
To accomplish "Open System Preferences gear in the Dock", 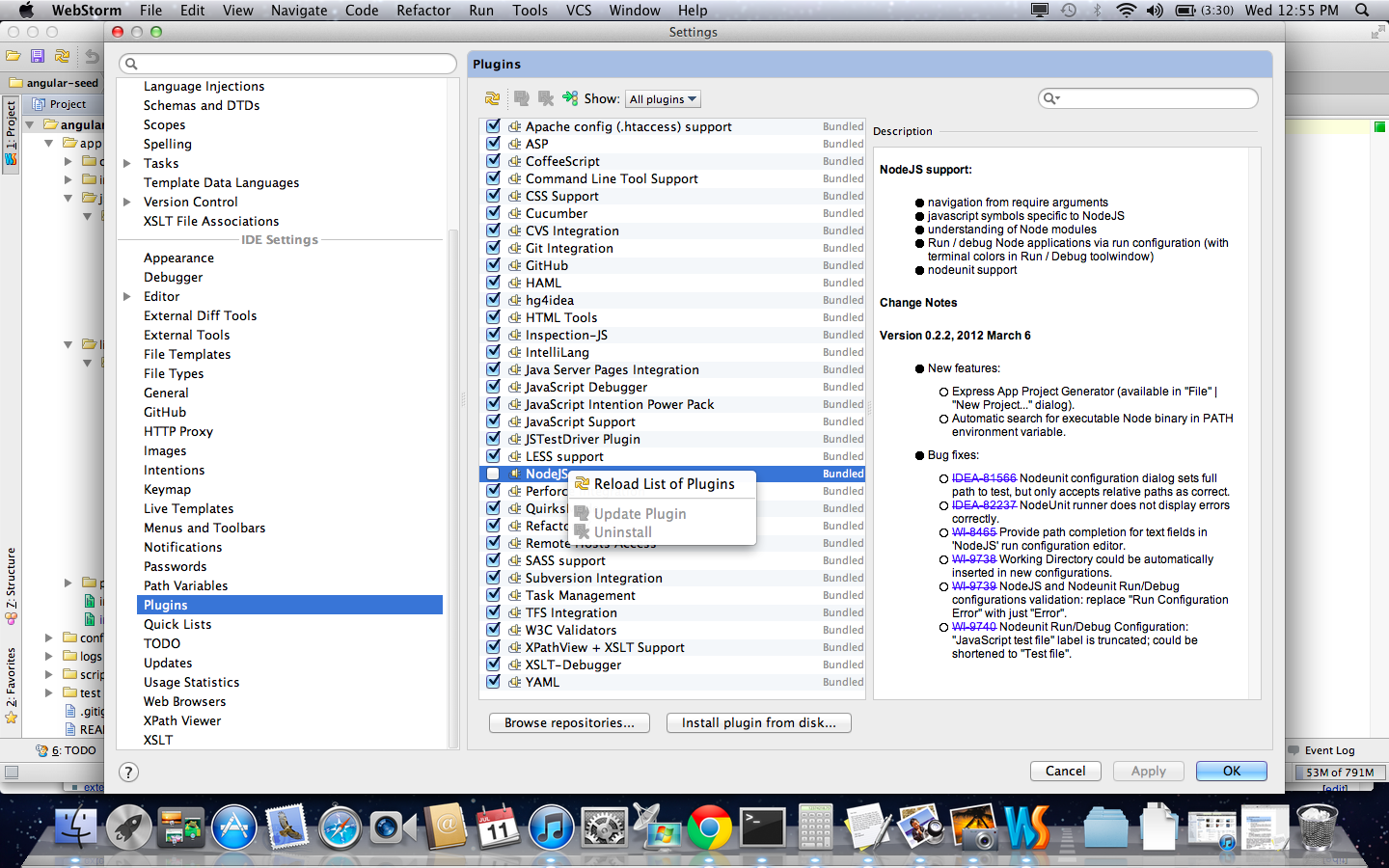I will [604, 827].
